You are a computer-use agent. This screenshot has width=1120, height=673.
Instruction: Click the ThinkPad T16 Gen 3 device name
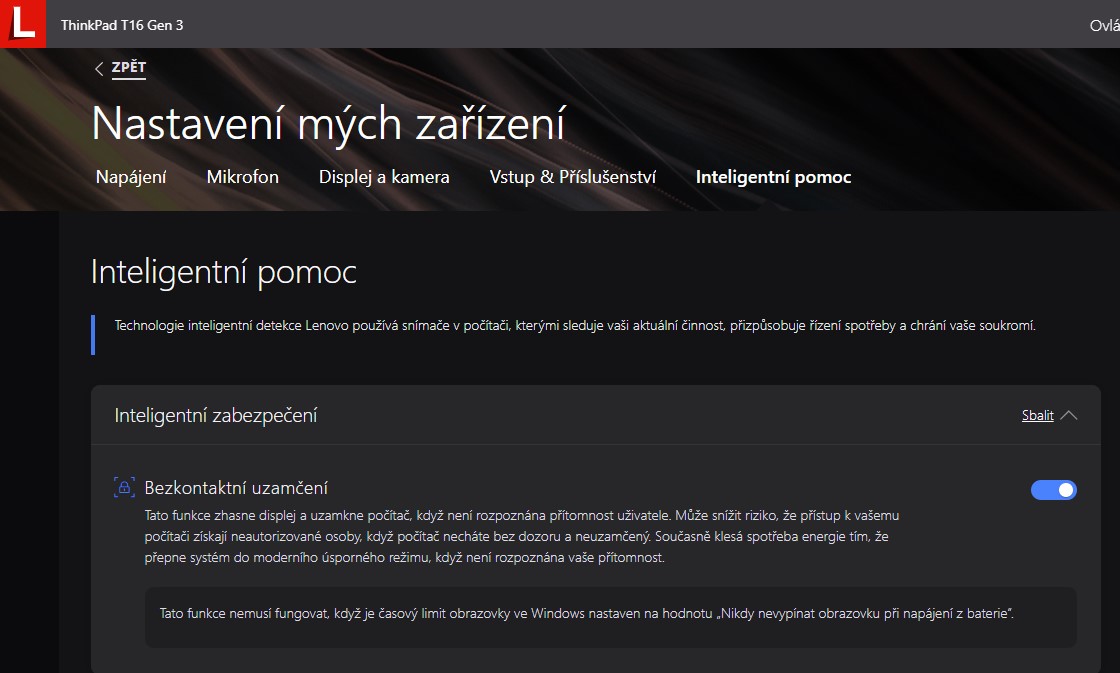pos(122,25)
